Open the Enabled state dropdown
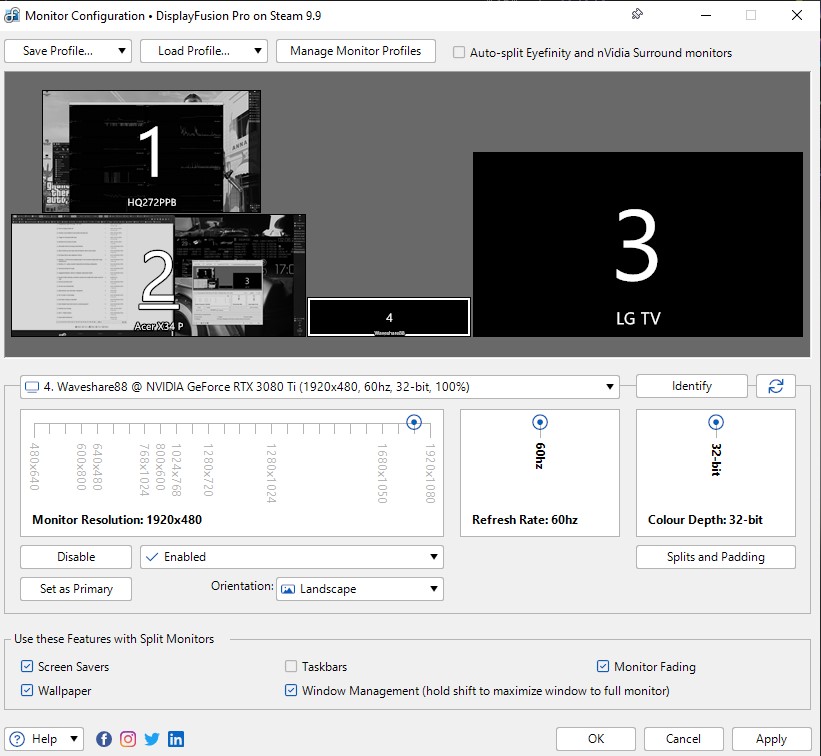Image resolution: width=821 pixels, height=756 pixels. (291, 557)
